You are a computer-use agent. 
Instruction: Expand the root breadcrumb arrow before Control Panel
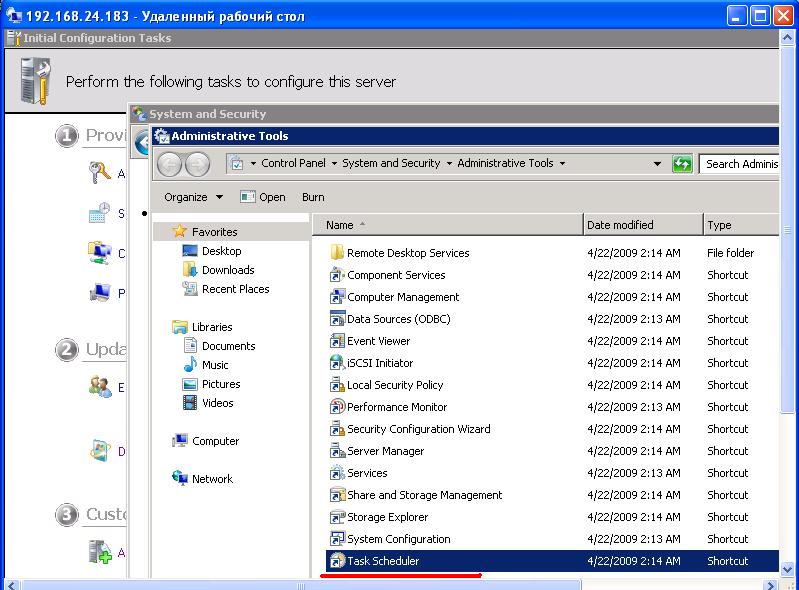(x=253, y=164)
